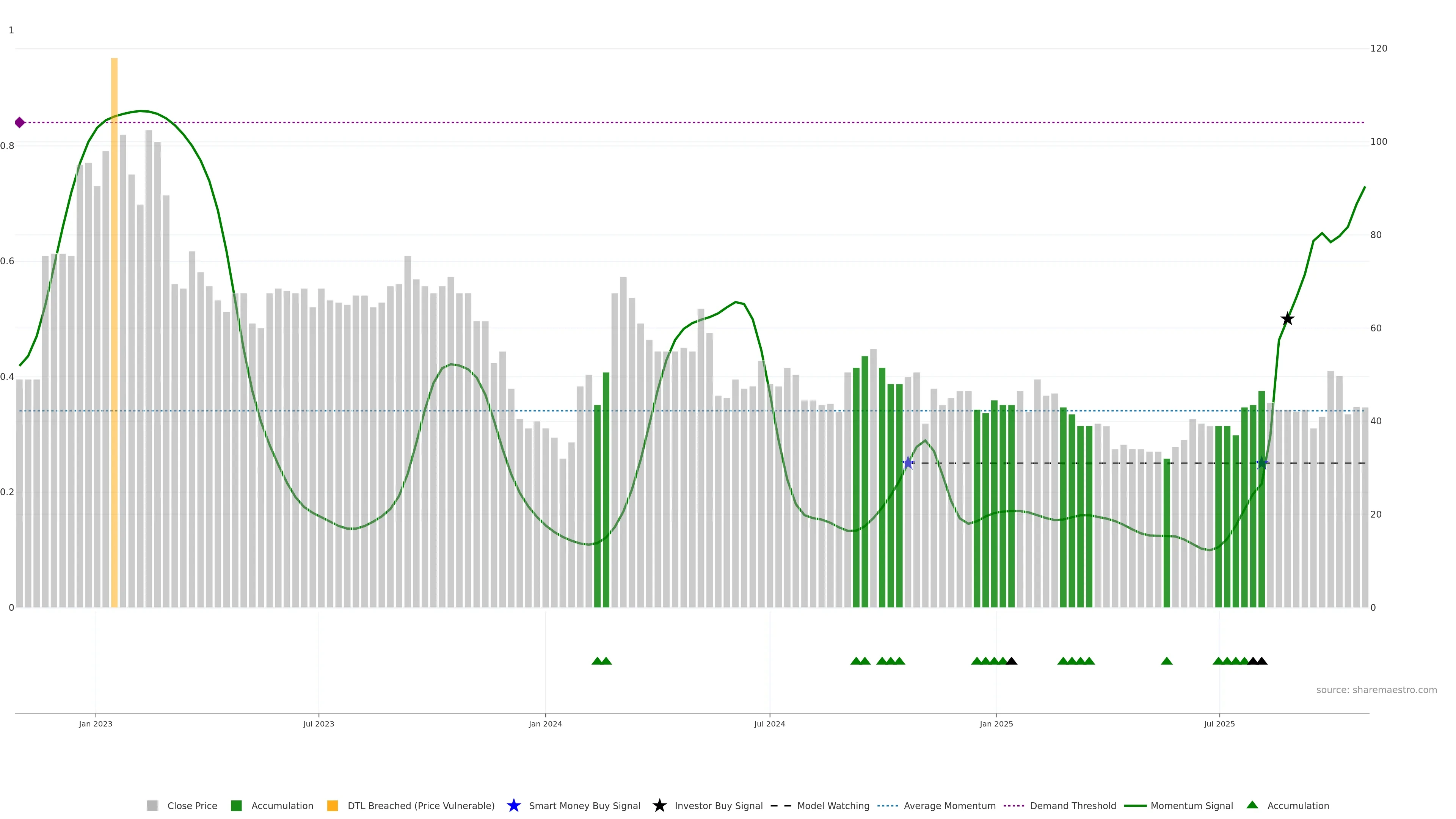Click the black star icon in legend
Screen dimensions: 1456x819
pyautogui.click(x=659, y=805)
